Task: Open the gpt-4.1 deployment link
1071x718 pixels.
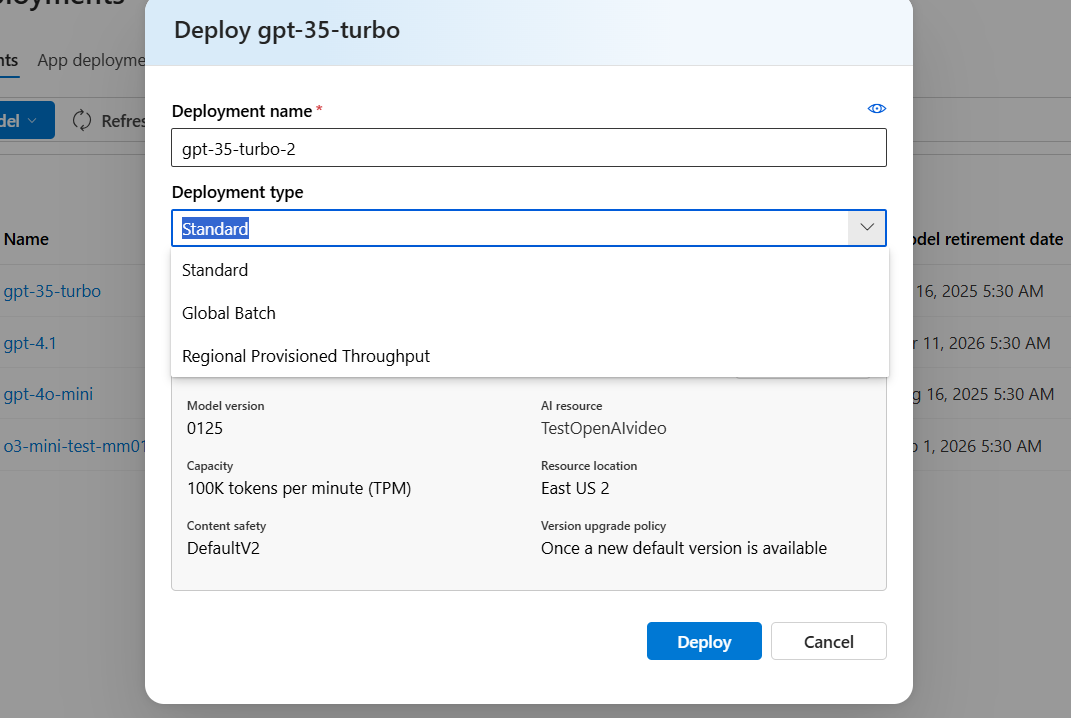Action: pos(30,343)
